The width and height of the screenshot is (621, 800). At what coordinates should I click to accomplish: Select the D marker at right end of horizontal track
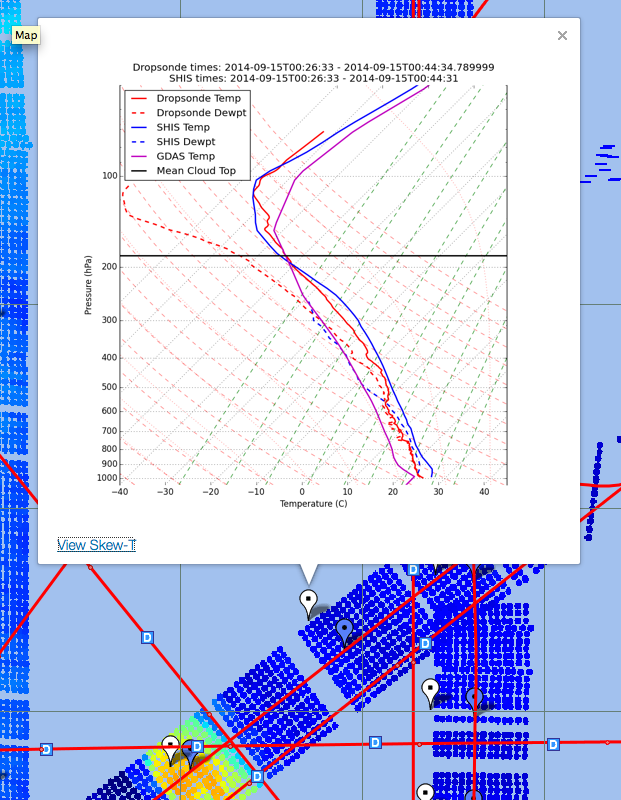(553, 744)
